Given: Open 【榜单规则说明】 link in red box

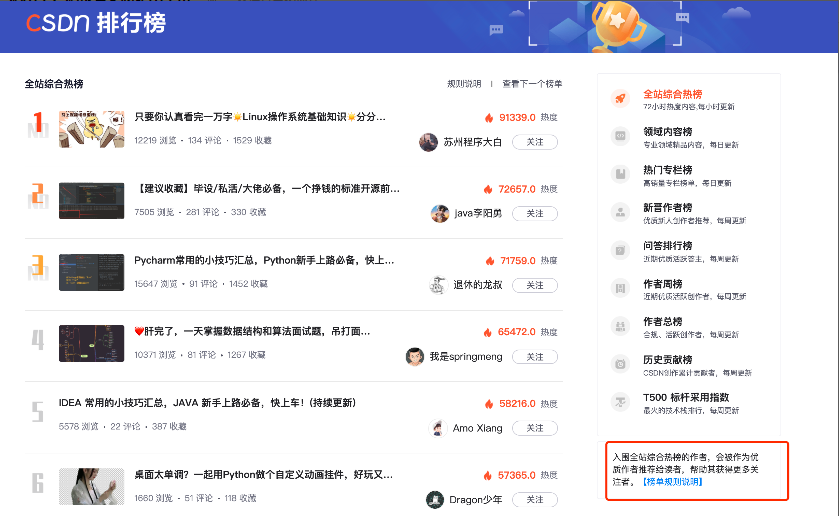Looking at the screenshot, I should click(673, 482).
